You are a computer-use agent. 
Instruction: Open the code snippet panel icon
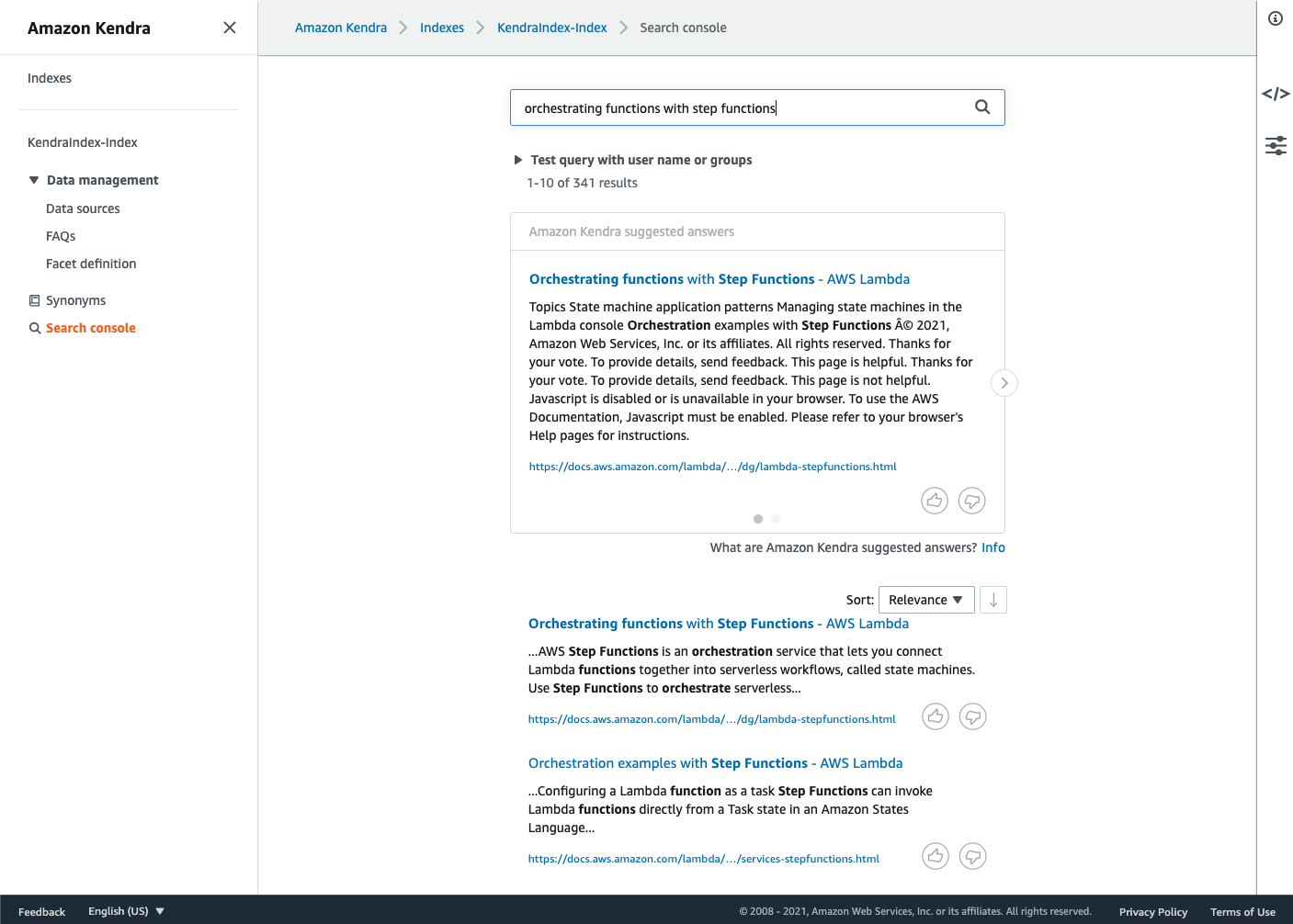pos(1276,94)
